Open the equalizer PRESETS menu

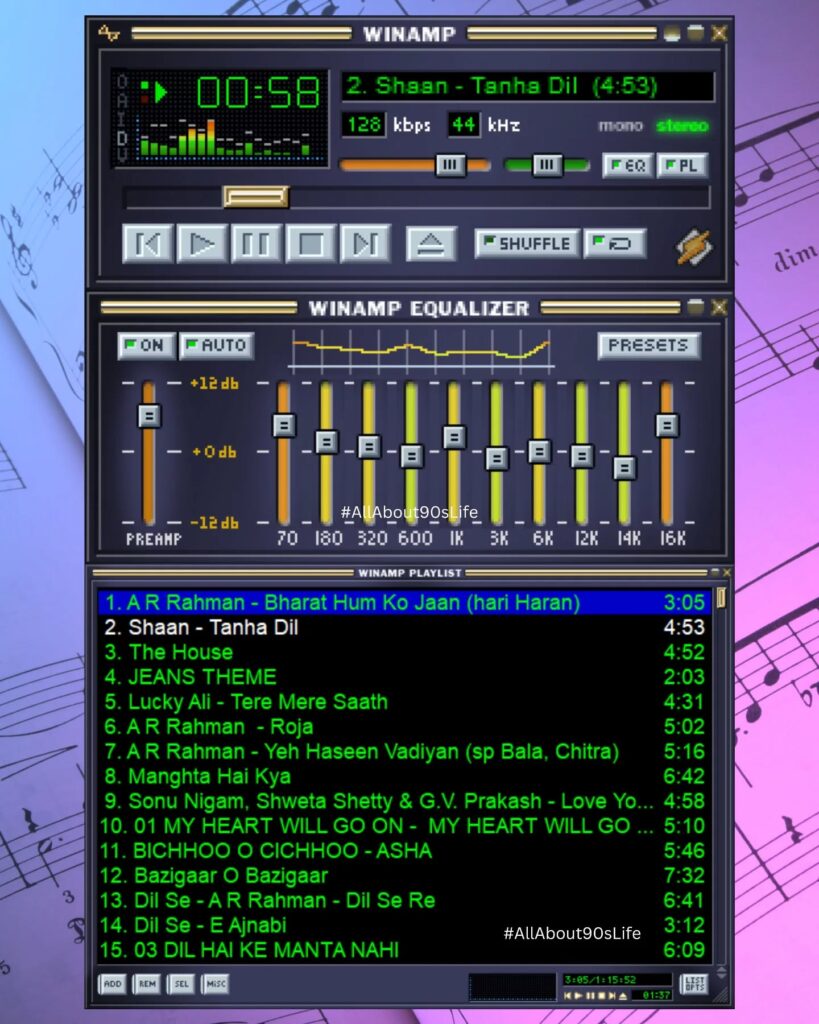649,345
